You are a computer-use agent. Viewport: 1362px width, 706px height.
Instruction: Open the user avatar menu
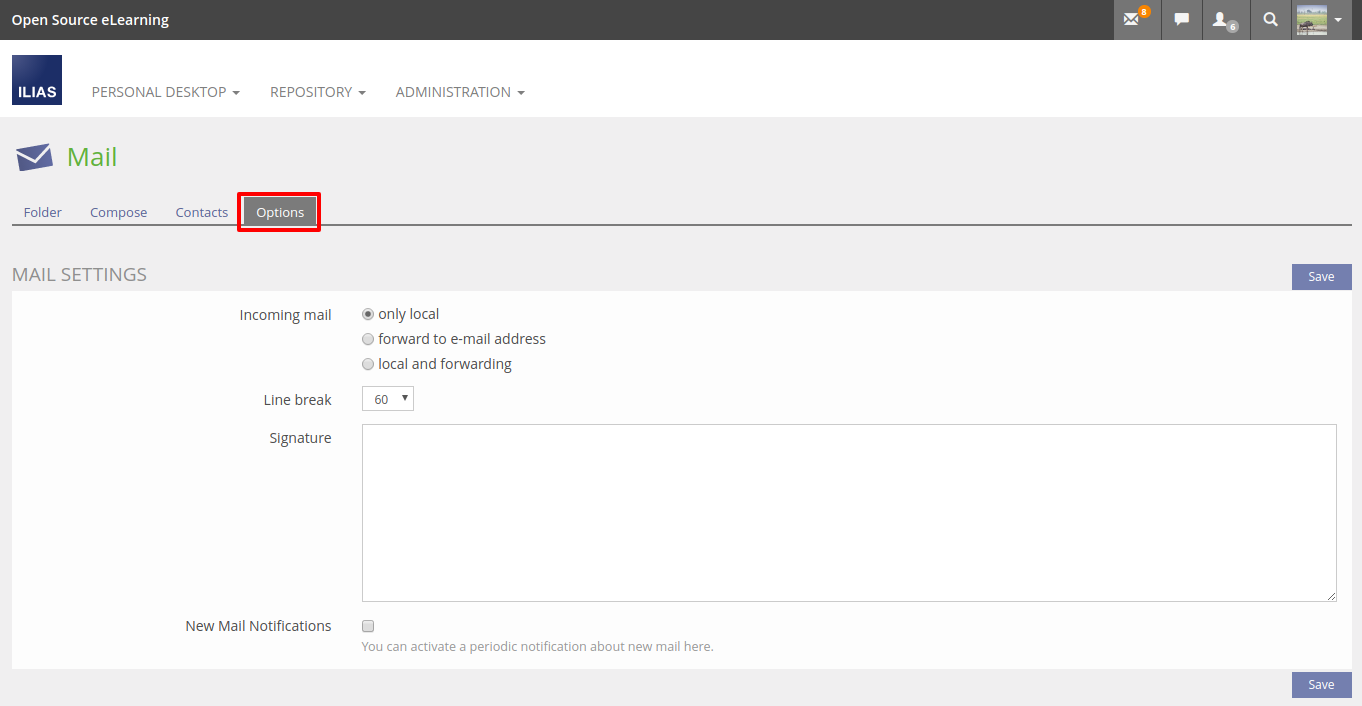1319,19
